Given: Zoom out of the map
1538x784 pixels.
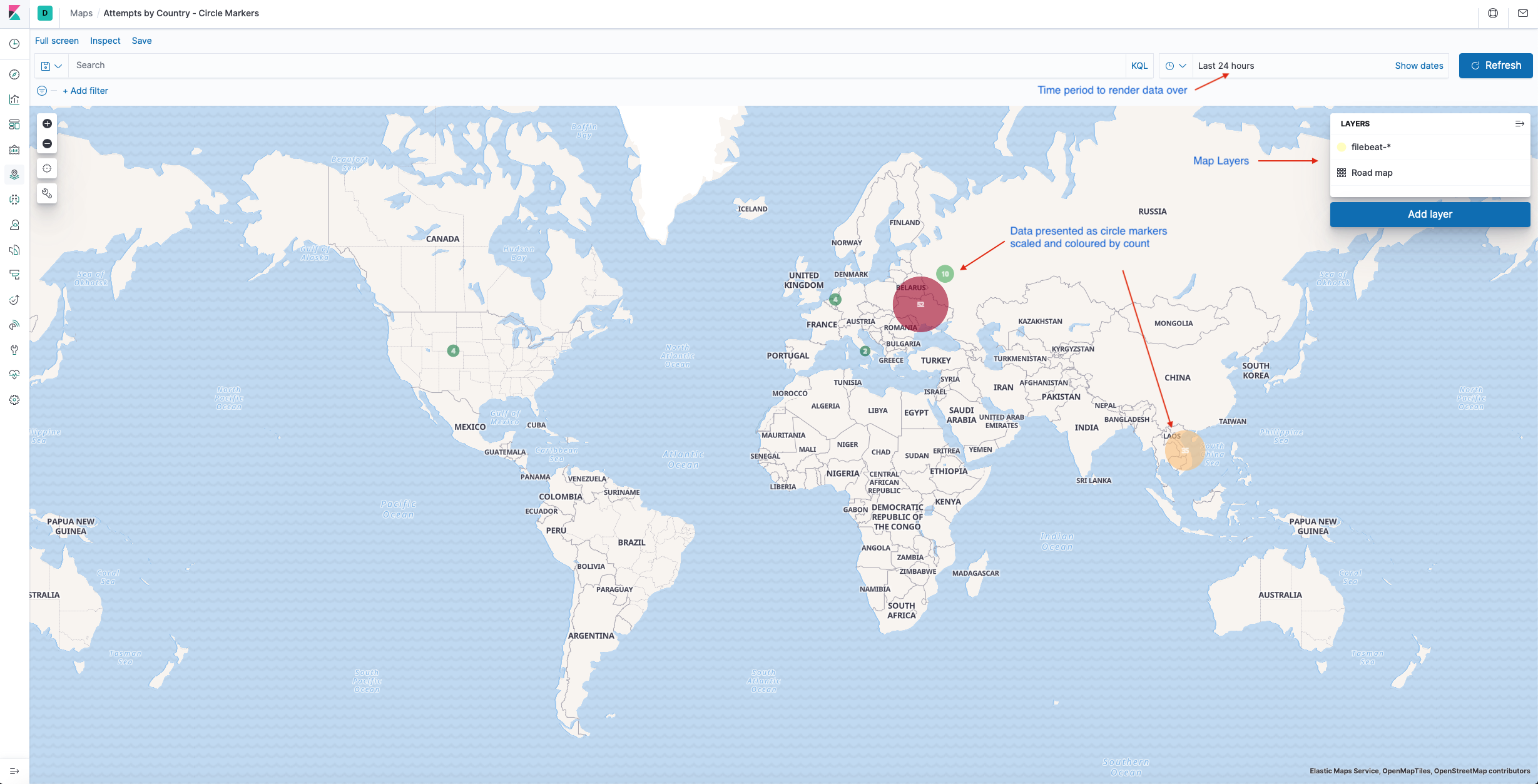Looking at the screenshot, I should 47,144.
